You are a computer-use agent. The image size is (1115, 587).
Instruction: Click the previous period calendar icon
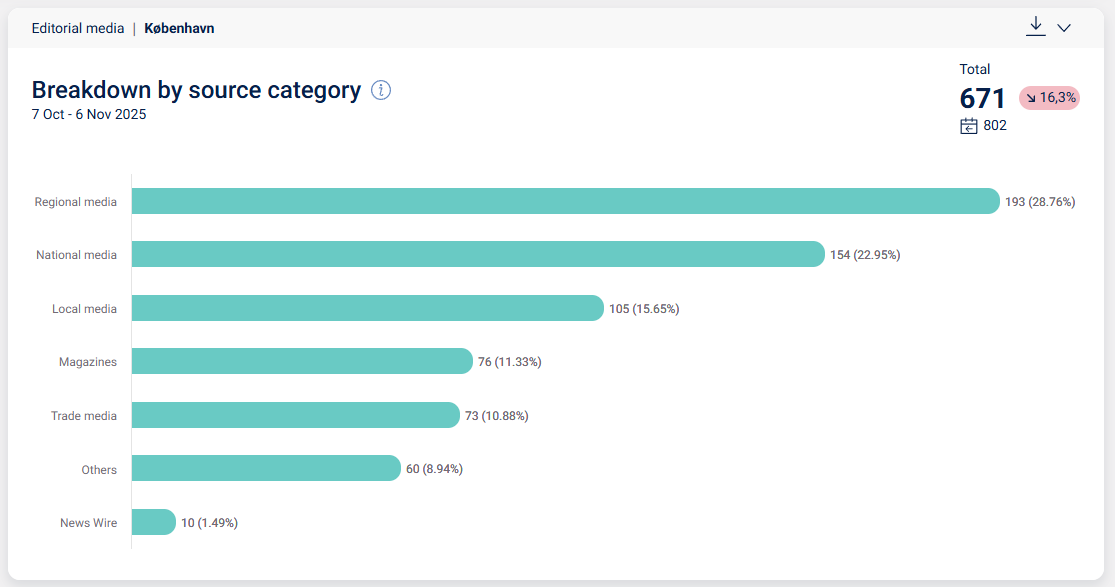click(x=969, y=126)
